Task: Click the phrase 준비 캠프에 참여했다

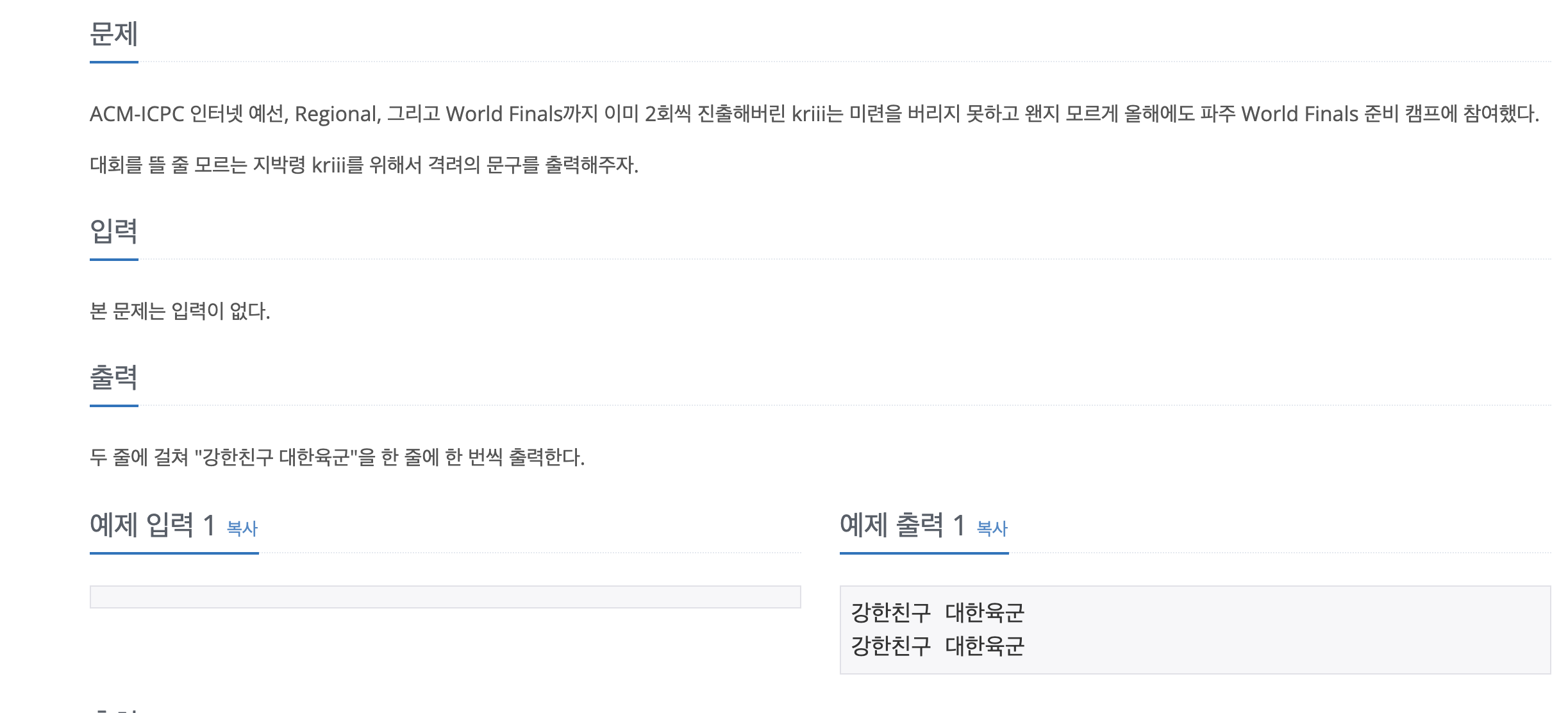Action: coord(1451,114)
